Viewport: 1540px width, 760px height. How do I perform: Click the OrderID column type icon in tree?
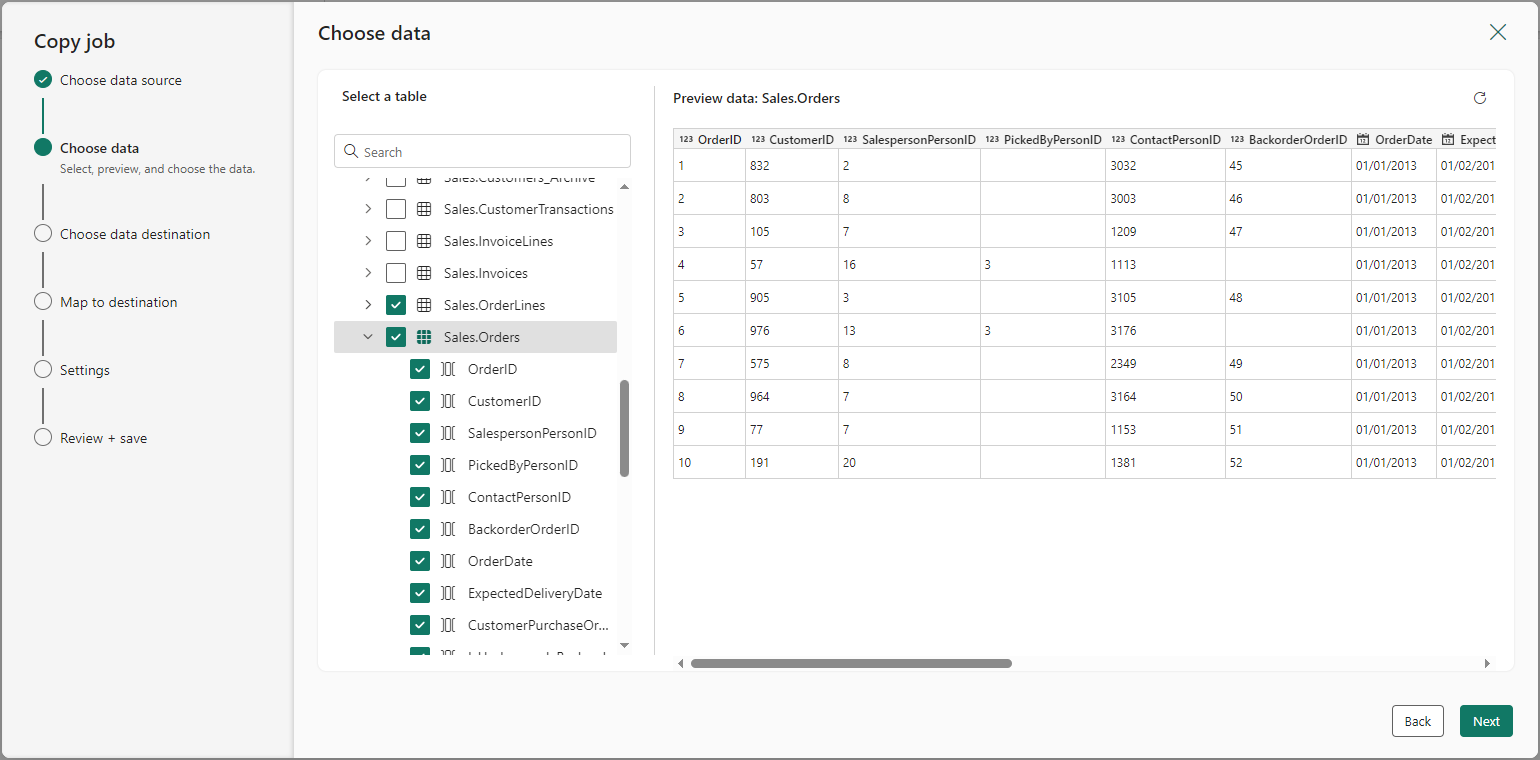(448, 369)
